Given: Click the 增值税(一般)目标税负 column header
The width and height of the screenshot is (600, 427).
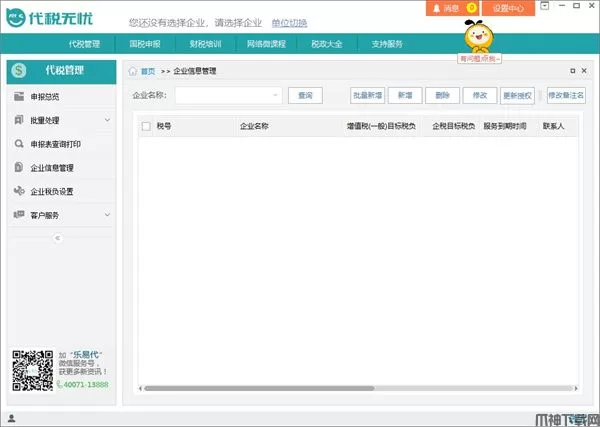Looking at the screenshot, I should click(x=381, y=126).
